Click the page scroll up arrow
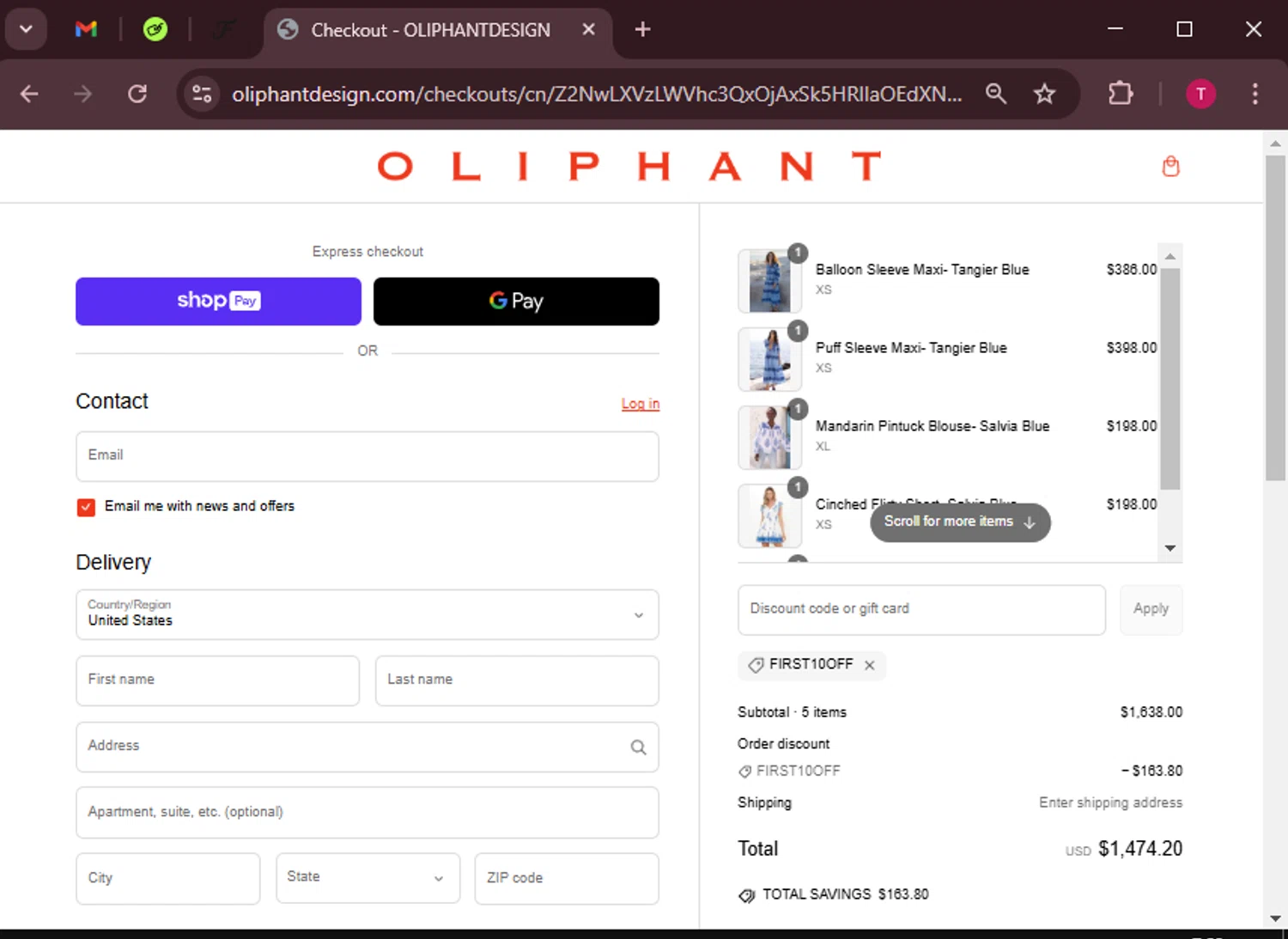This screenshot has height=939, width=1288. pos(1275,143)
